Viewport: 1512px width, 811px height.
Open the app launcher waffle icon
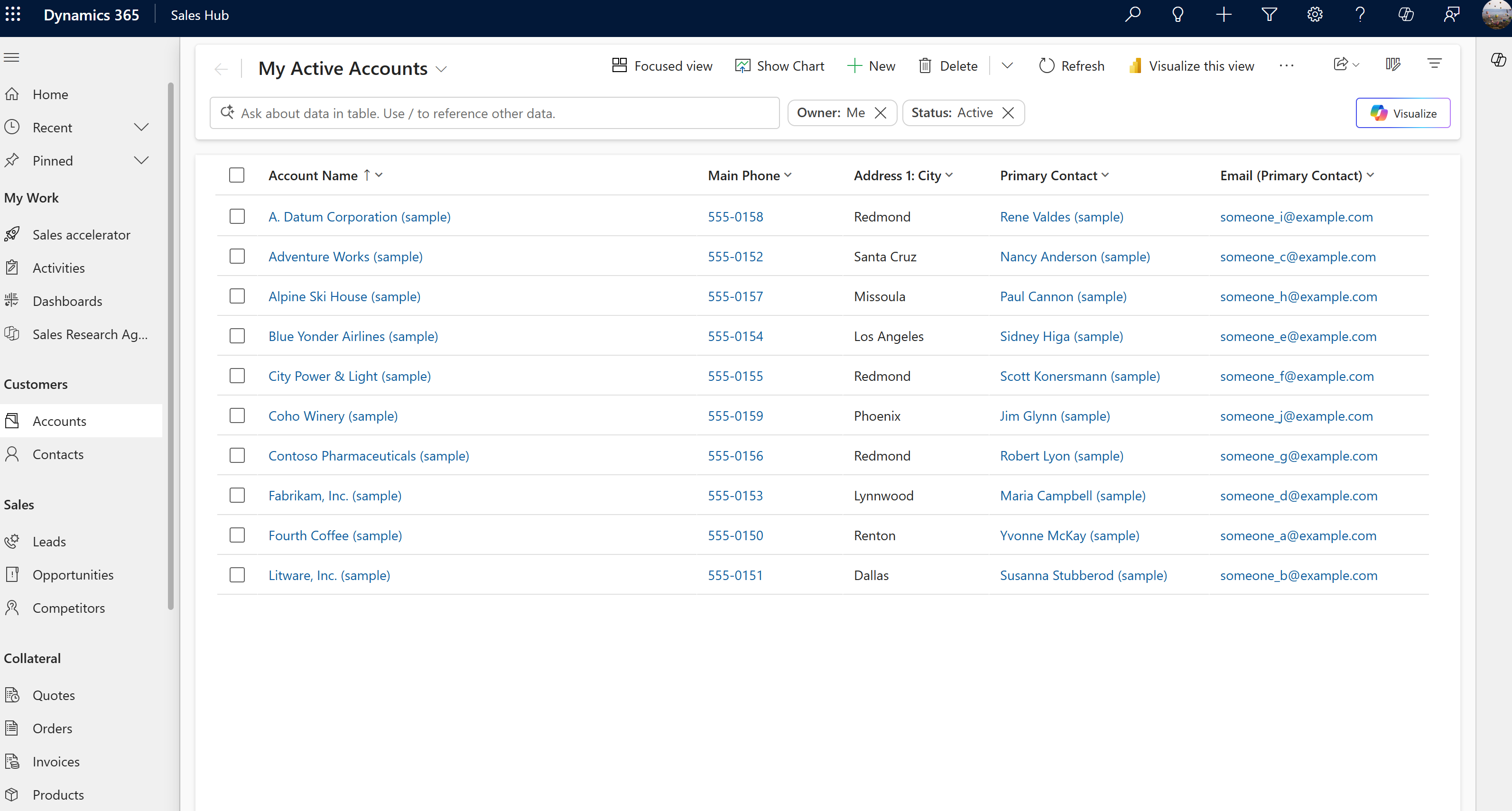click(13, 15)
